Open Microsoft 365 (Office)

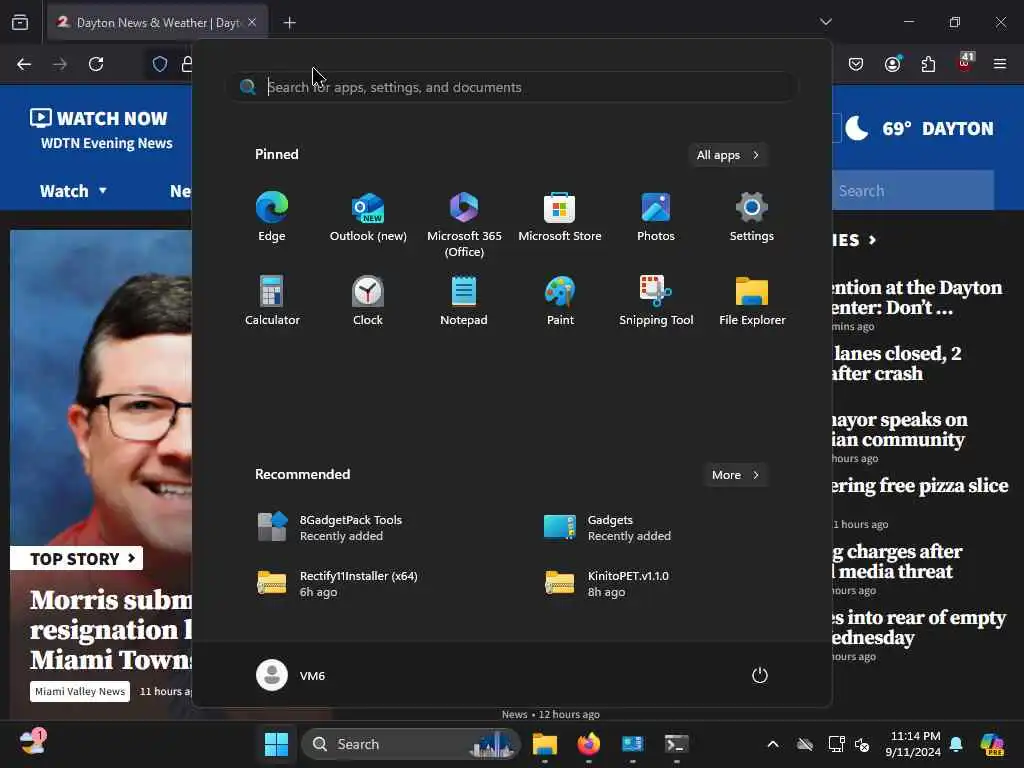(x=464, y=224)
